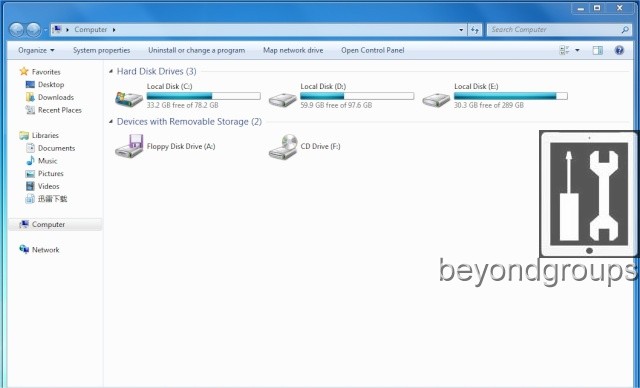Click the computer icon in the address bar
Viewport: 640px width, 388px height.
point(57,29)
